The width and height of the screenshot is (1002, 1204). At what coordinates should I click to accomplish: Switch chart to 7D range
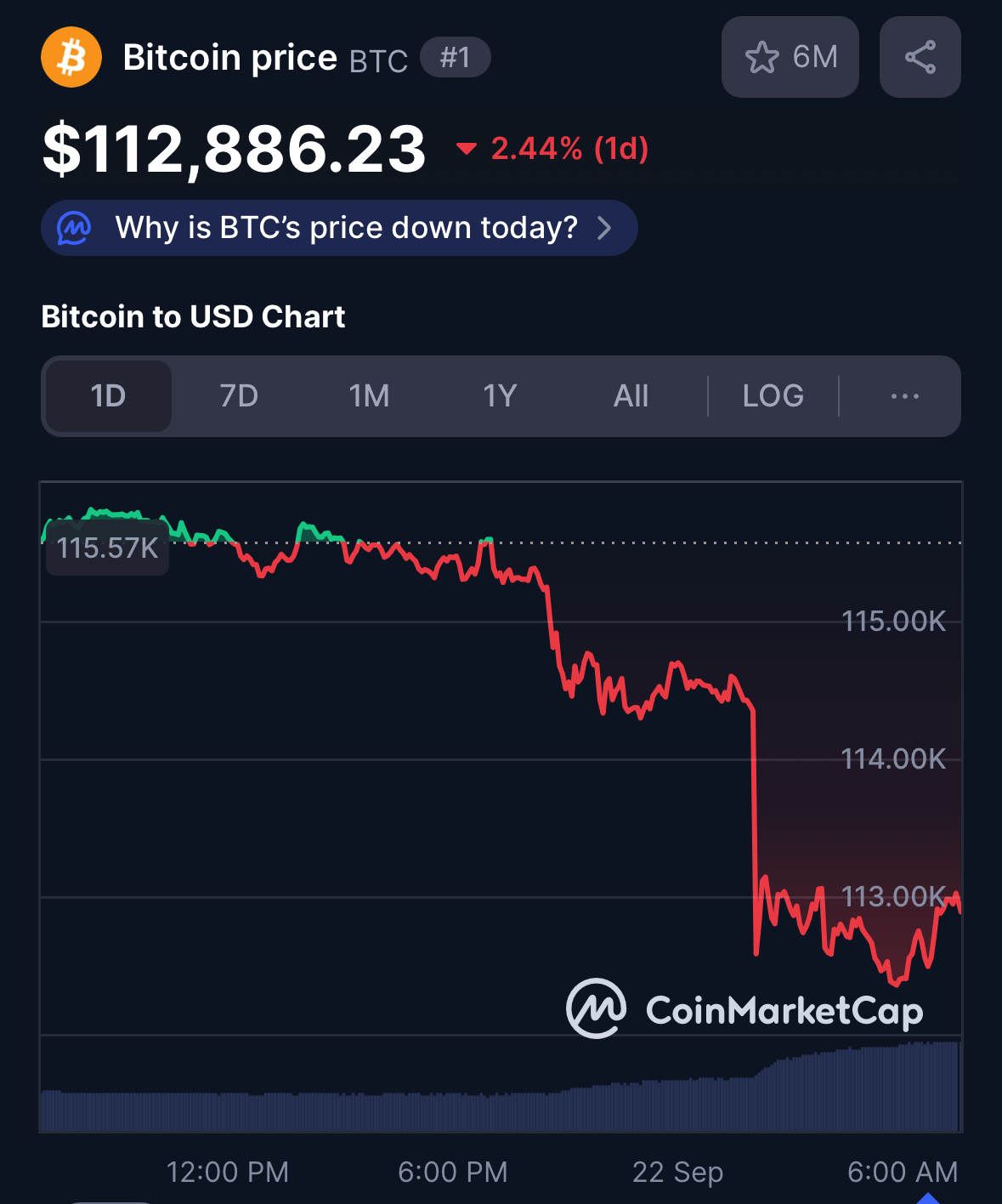239,396
